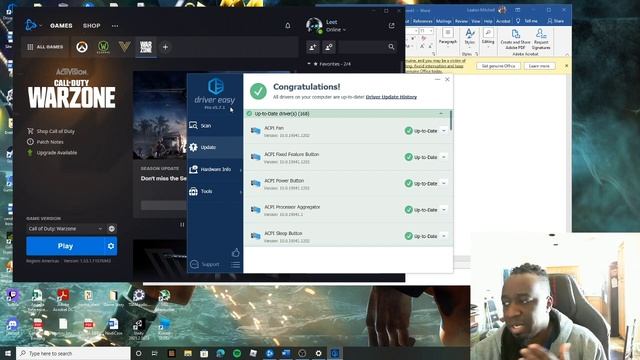The height and width of the screenshot is (360, 640).
Task: Open Scan in Driver Easy sidebar
Action: click(215, 125)
